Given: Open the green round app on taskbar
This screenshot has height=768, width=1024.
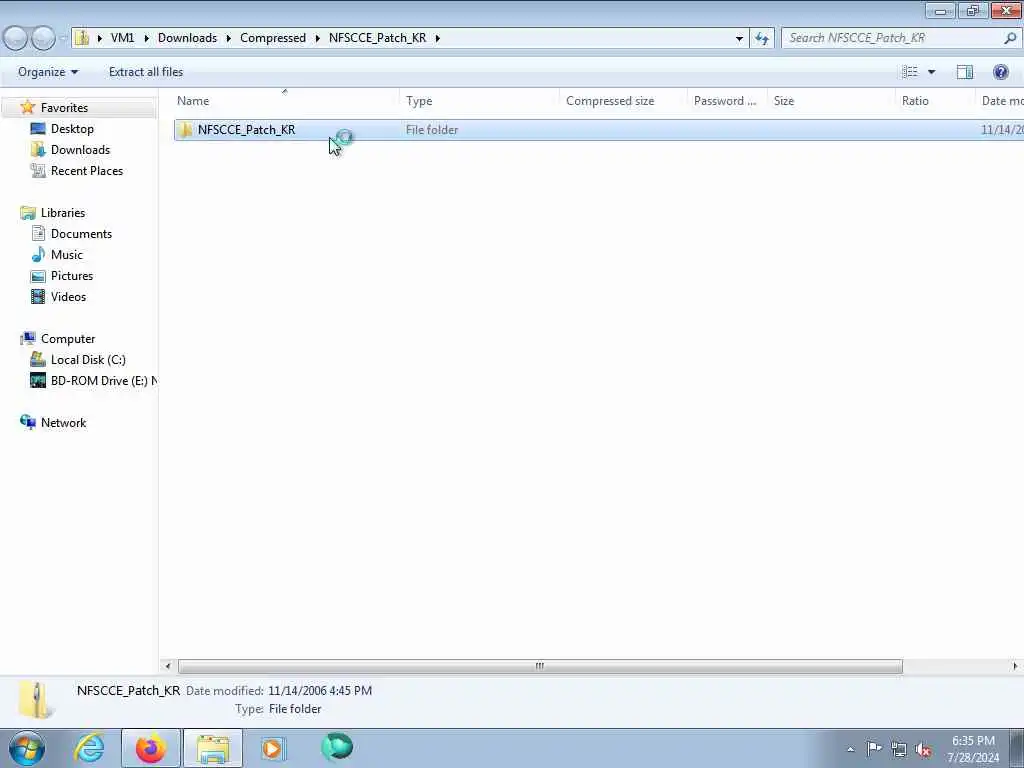Looking at the screenshot, I should click(337, 748).
